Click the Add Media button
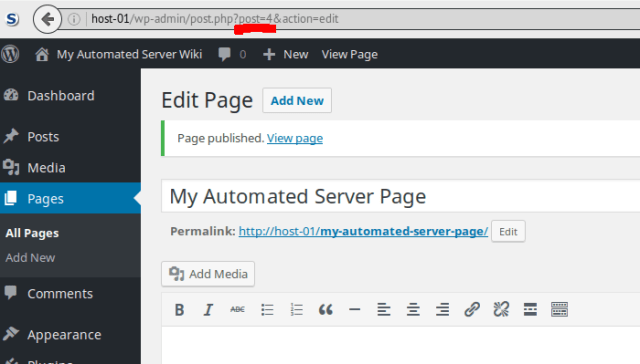The image size is (640, 364). (x=208, y=274)
